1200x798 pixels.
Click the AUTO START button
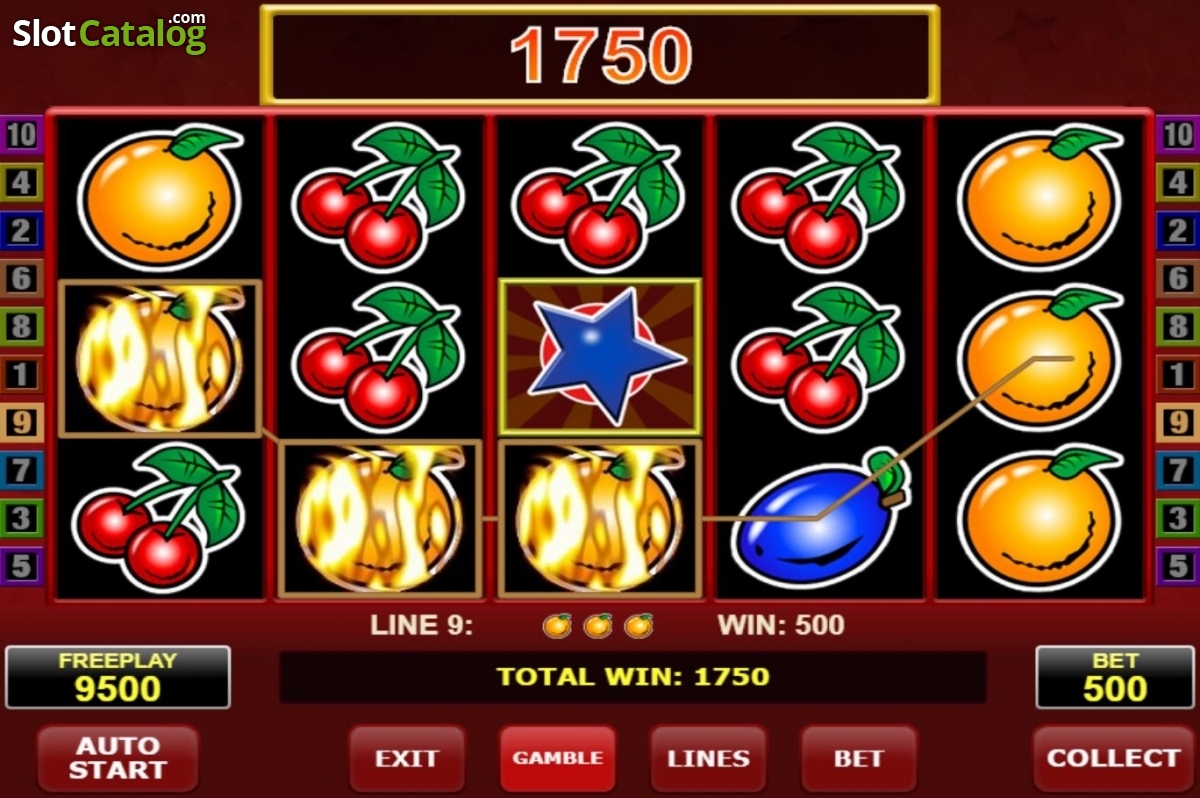click(x=118, y=758)
